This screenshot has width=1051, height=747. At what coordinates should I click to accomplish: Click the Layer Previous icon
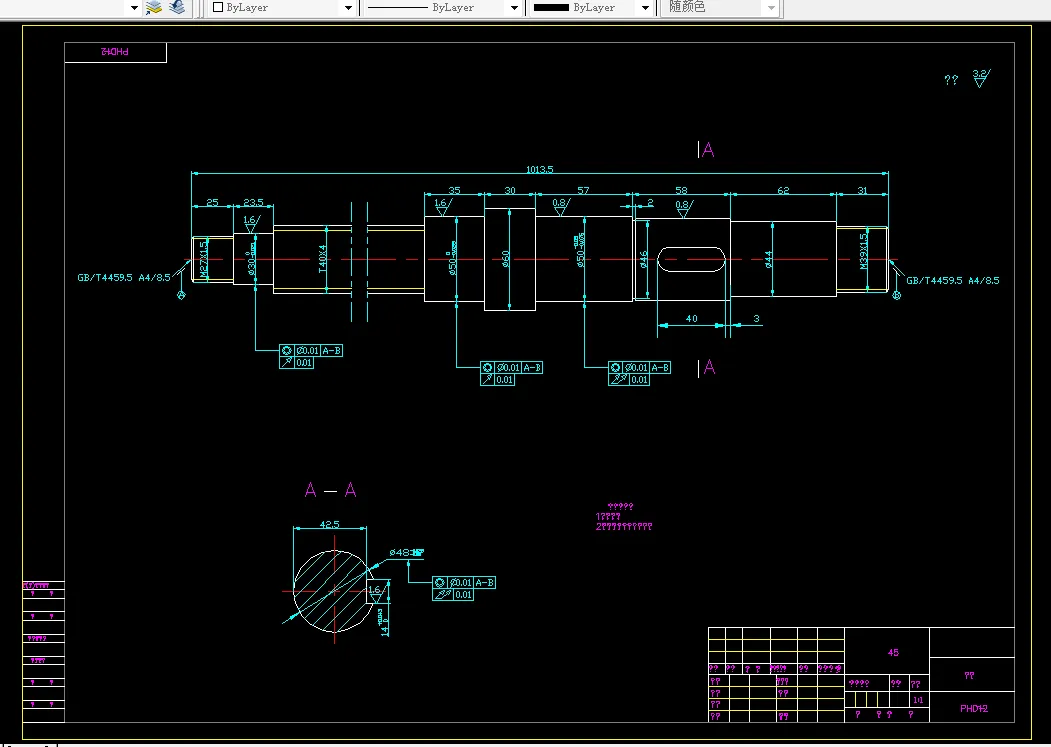pyautogui.click(x=177, y=7)
